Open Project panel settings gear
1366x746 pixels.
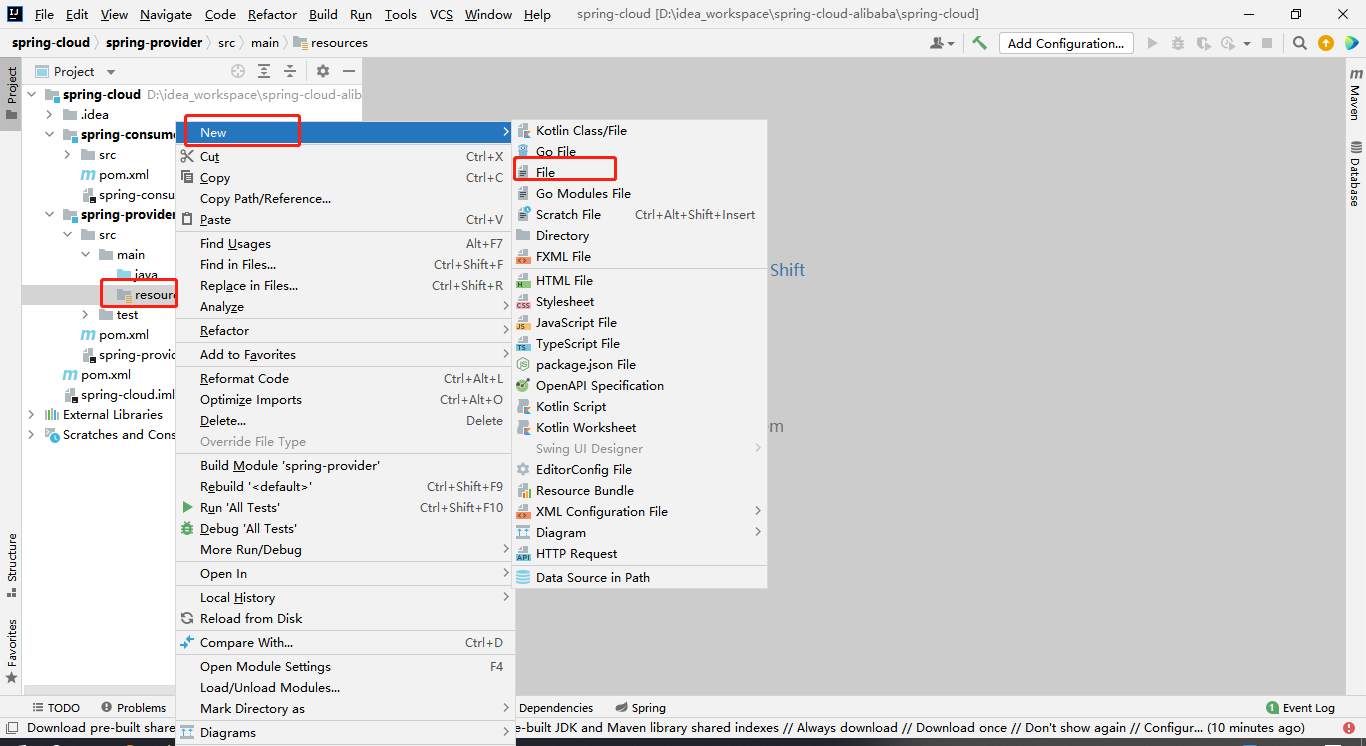(x=323, y=71)
